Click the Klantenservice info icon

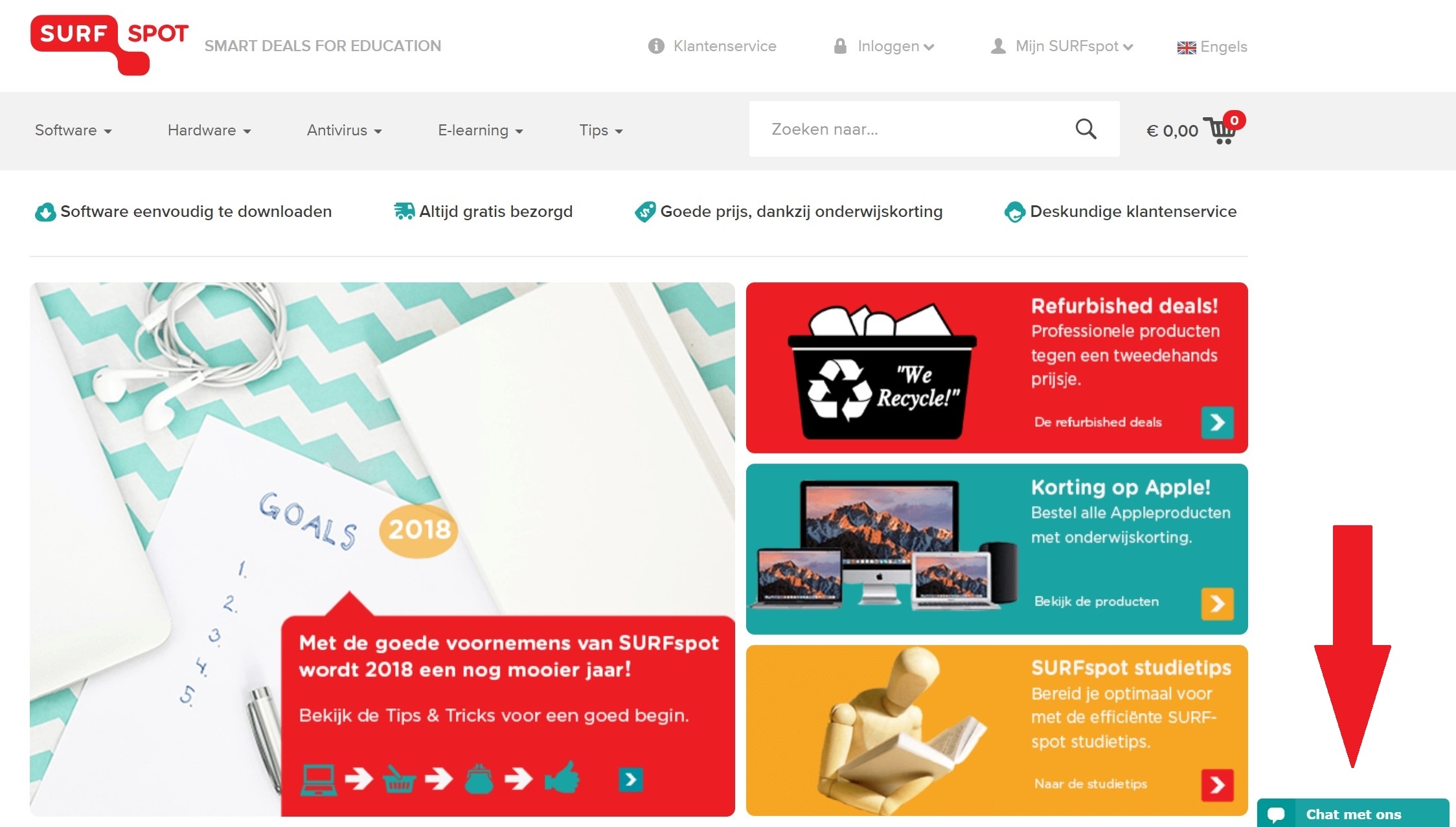coord(656,46)
